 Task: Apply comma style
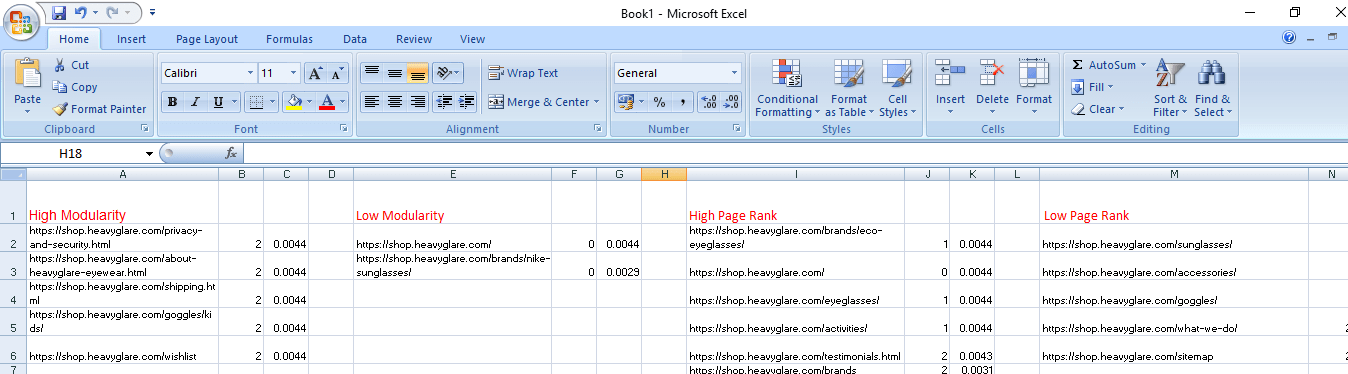coord(682,102)
